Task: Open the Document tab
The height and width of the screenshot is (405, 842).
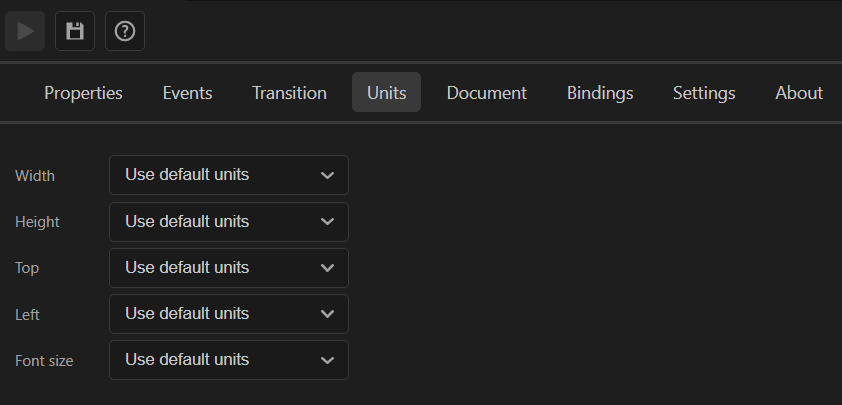Action: pos(487,92)
